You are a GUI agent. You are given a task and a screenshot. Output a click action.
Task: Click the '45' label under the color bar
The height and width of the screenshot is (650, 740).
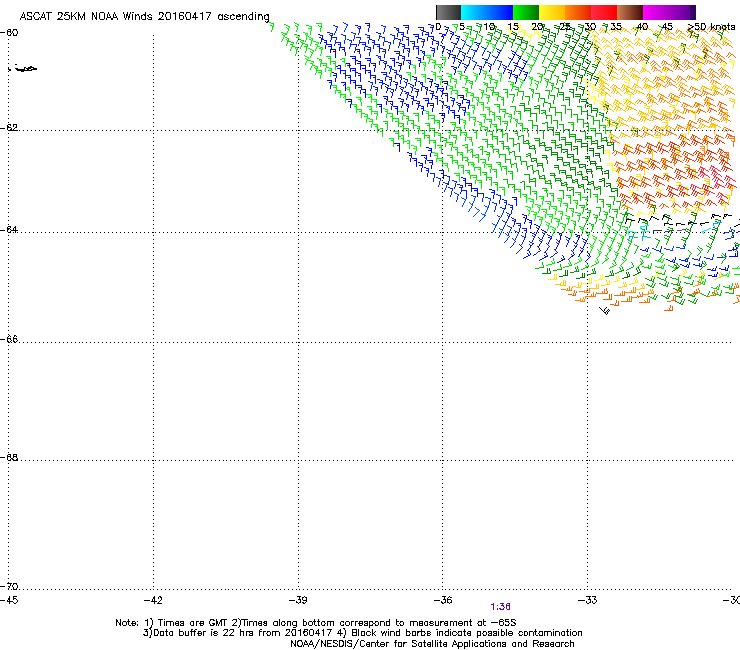[667, 27]
